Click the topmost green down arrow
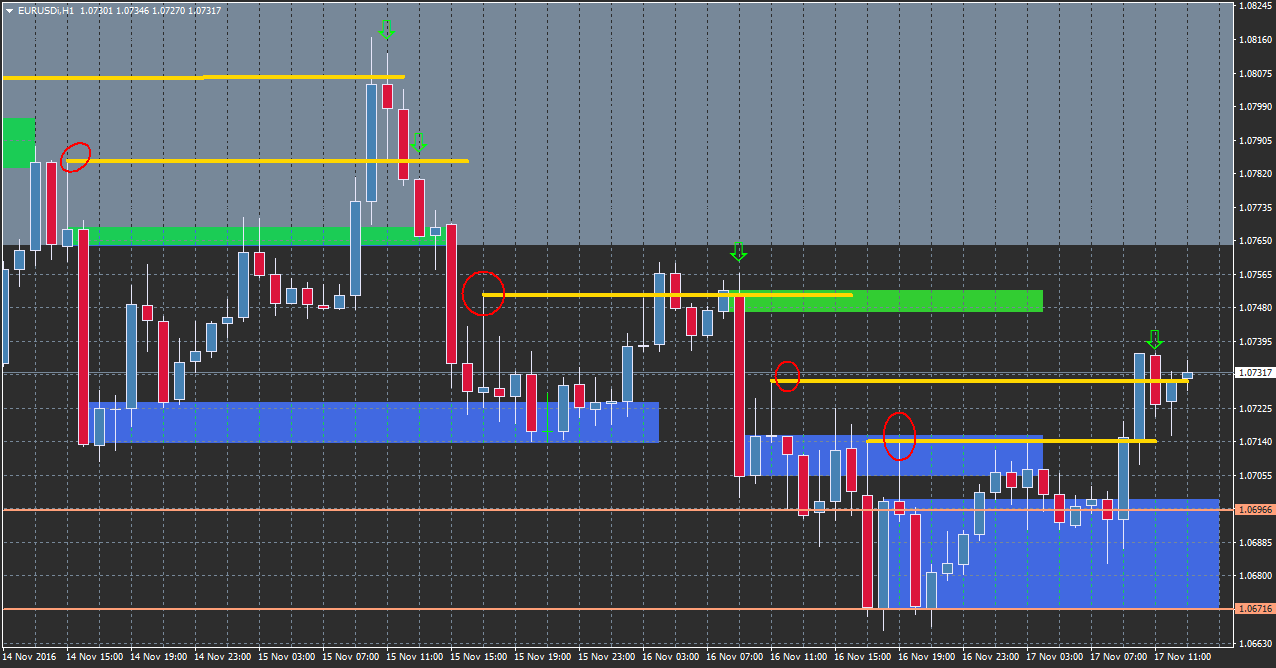 [386, 29]
